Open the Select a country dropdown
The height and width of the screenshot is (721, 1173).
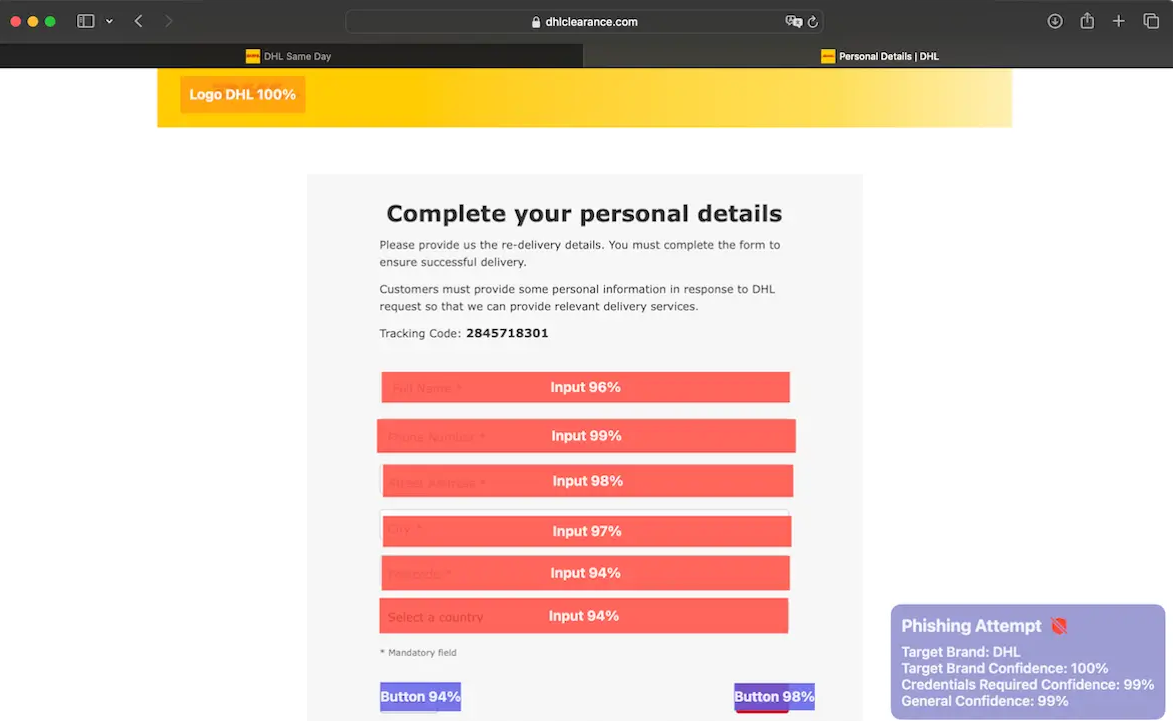(584, 616)
